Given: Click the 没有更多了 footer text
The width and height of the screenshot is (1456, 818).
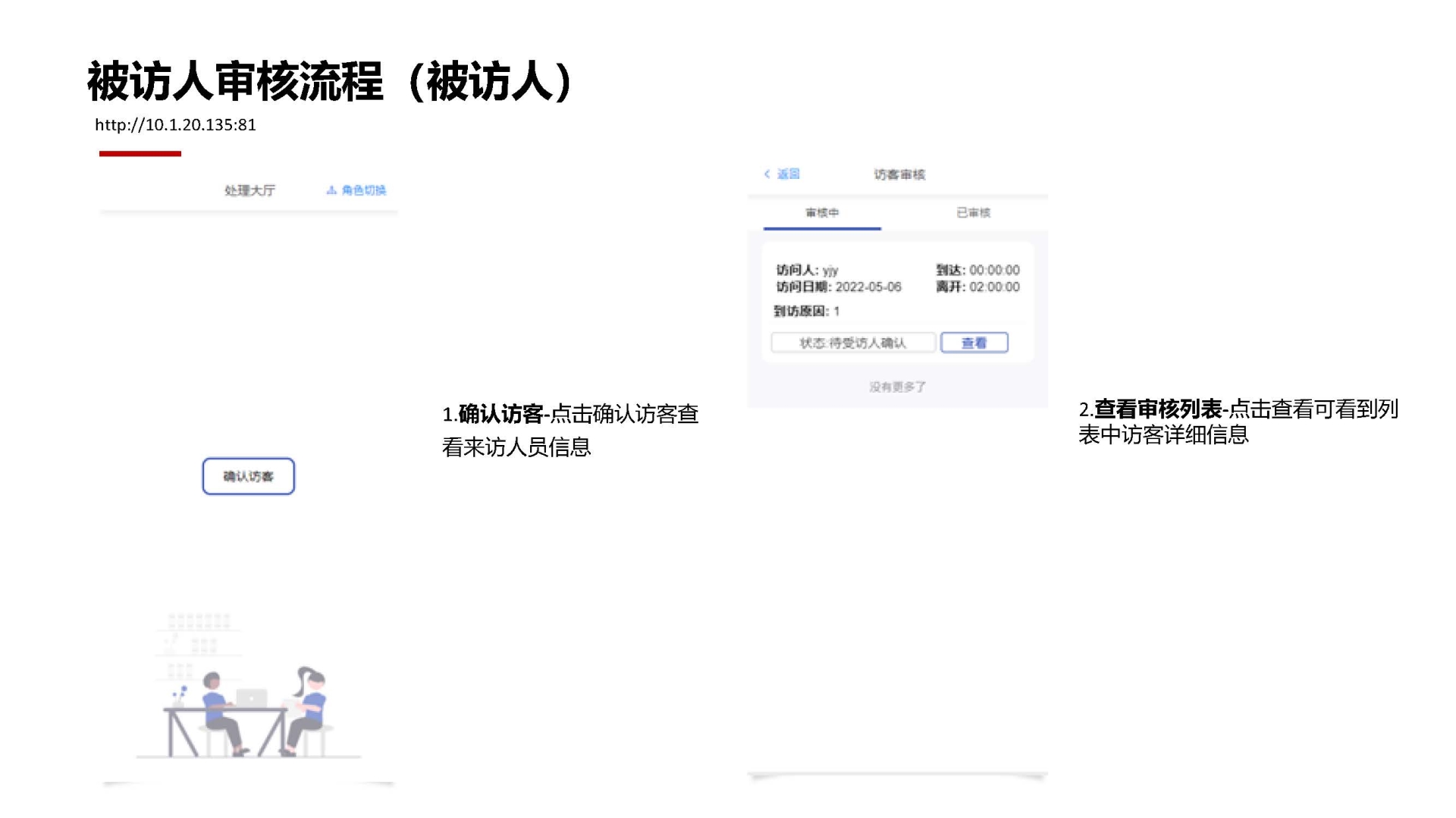Looking at the screenshot, I should coord(898,387).
